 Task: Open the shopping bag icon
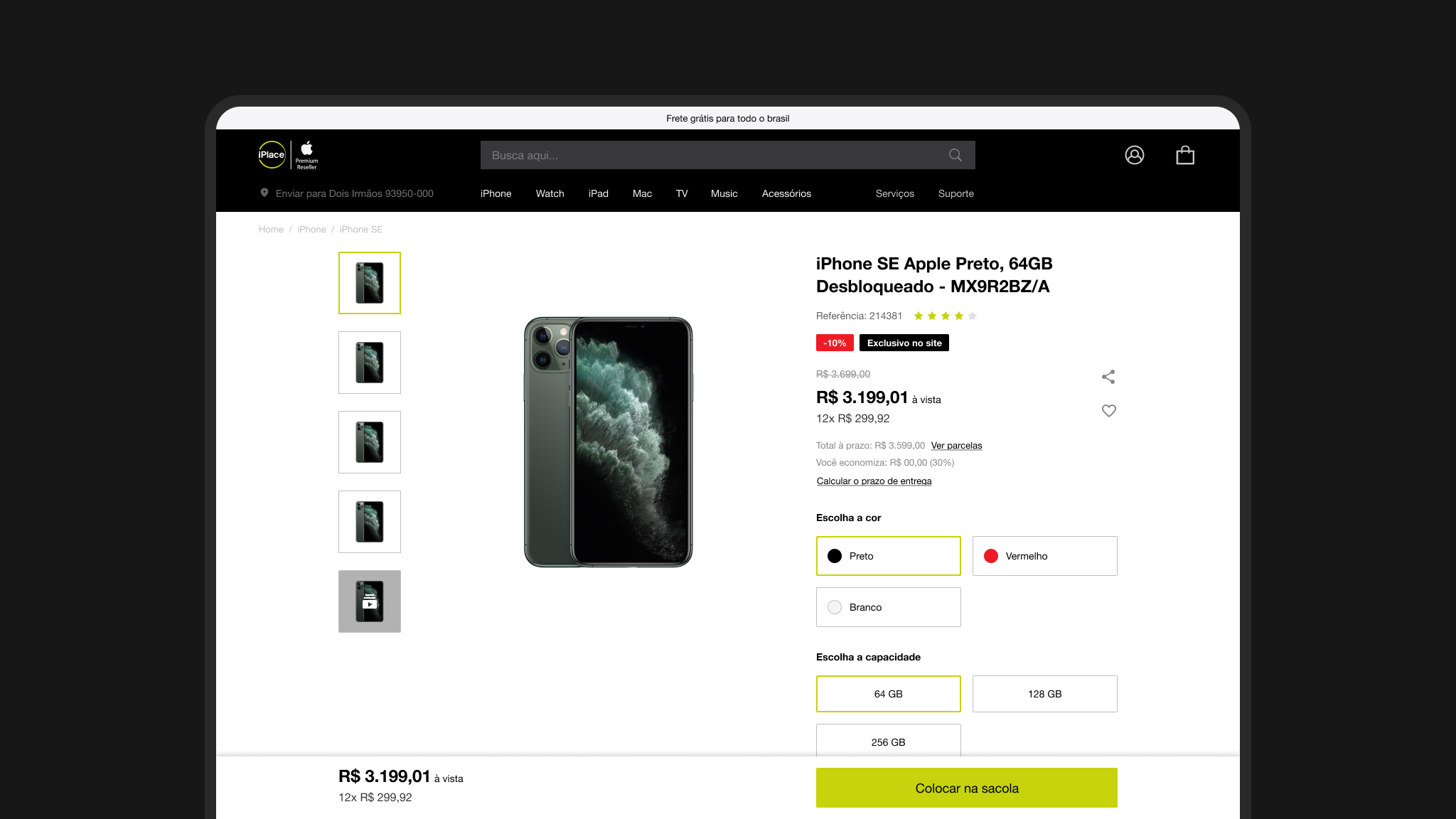coord(1185,155)
